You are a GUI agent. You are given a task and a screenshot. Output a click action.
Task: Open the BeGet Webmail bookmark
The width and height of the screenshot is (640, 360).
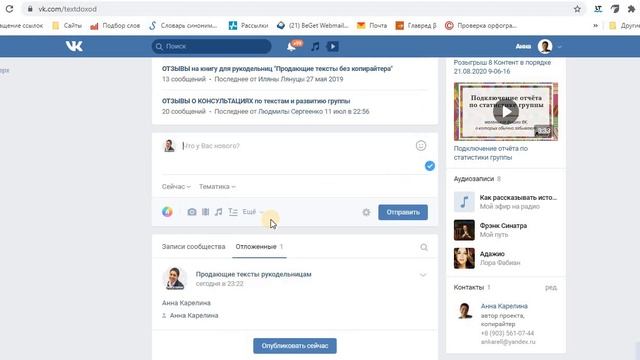[x=313, y=25]
